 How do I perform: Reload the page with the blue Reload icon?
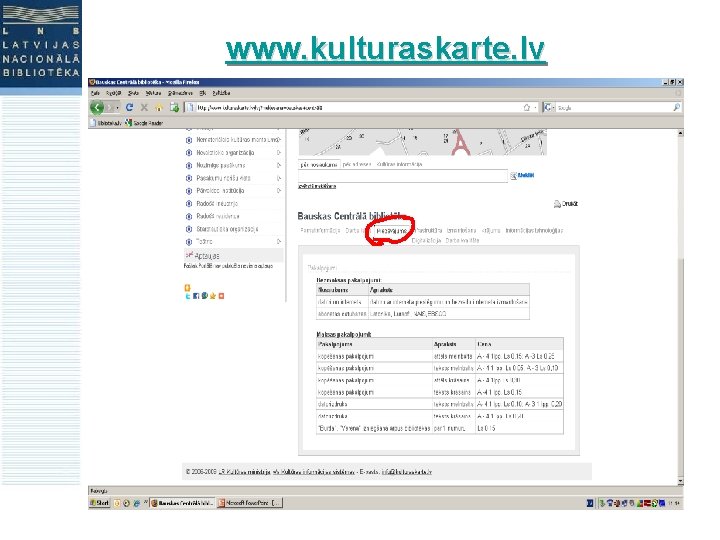[x=129, y=107]
